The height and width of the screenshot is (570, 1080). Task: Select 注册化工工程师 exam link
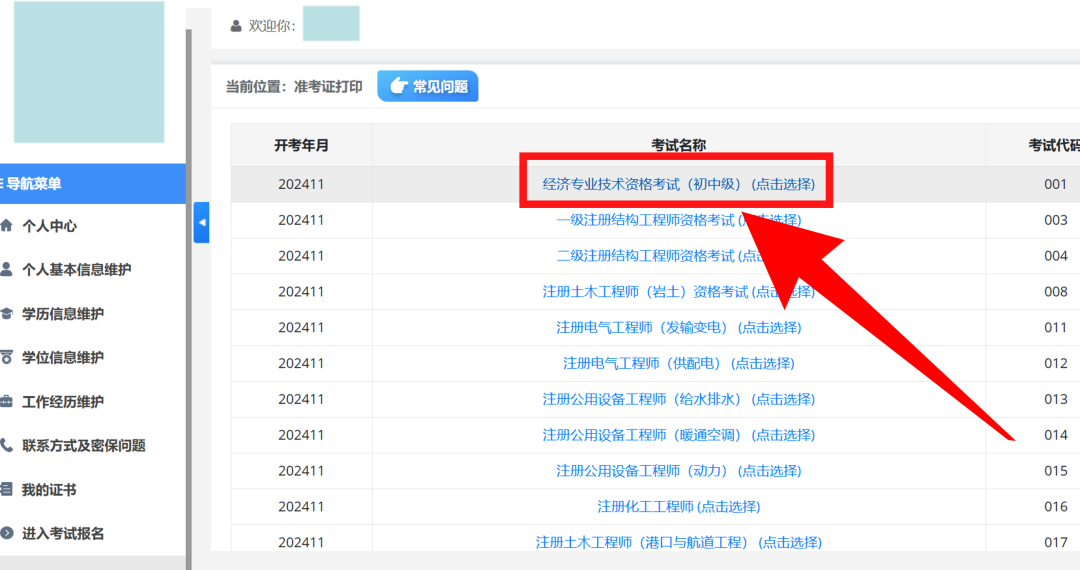(x=678, y=507)
